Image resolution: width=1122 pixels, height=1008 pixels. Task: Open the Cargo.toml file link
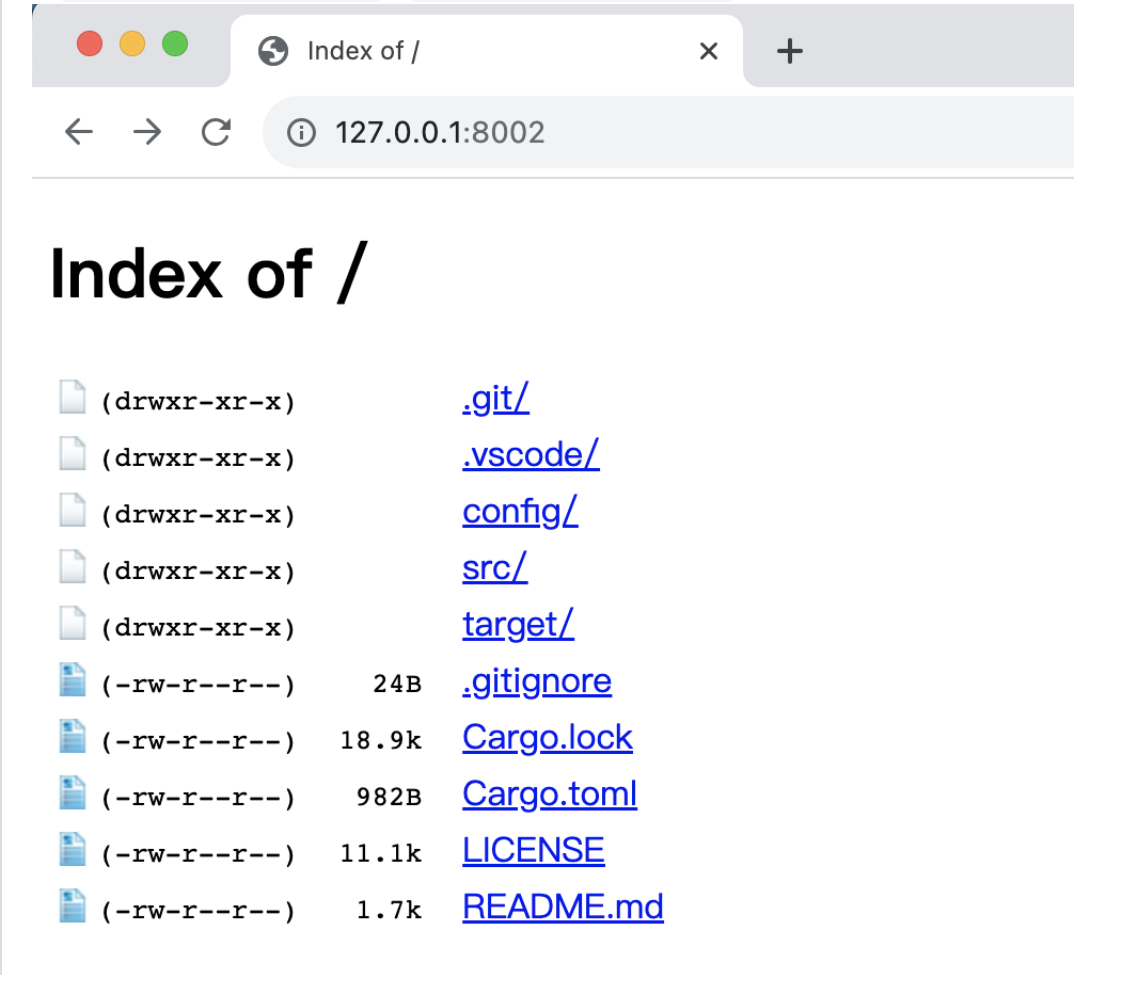point(549,794)
